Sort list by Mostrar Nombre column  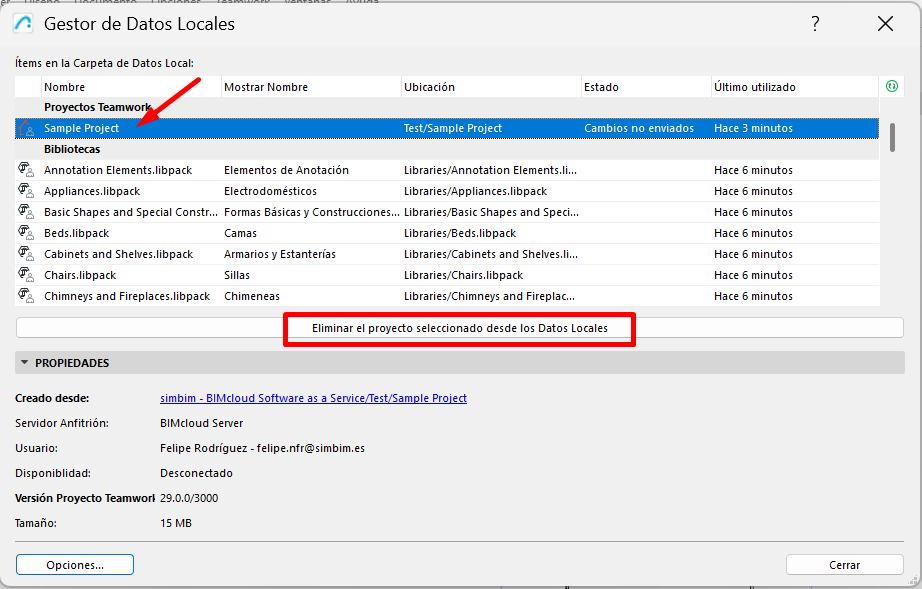311,87
